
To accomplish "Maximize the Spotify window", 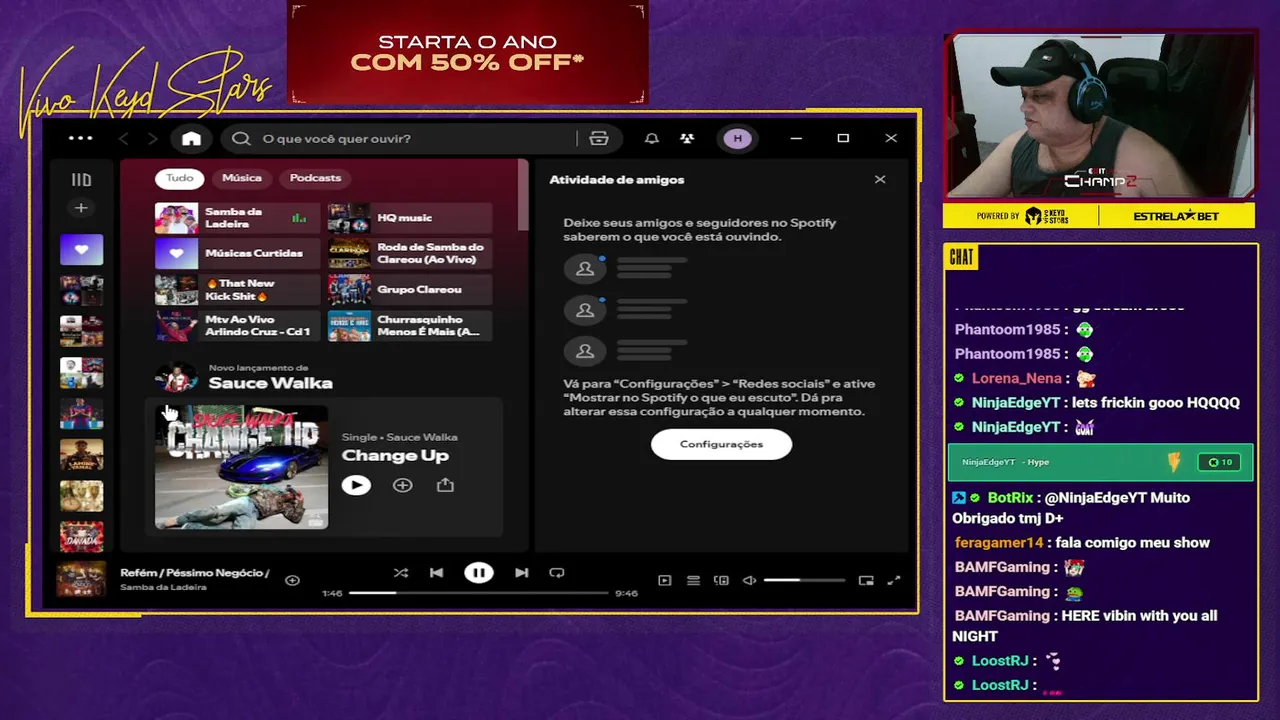I will click(843, 139).
